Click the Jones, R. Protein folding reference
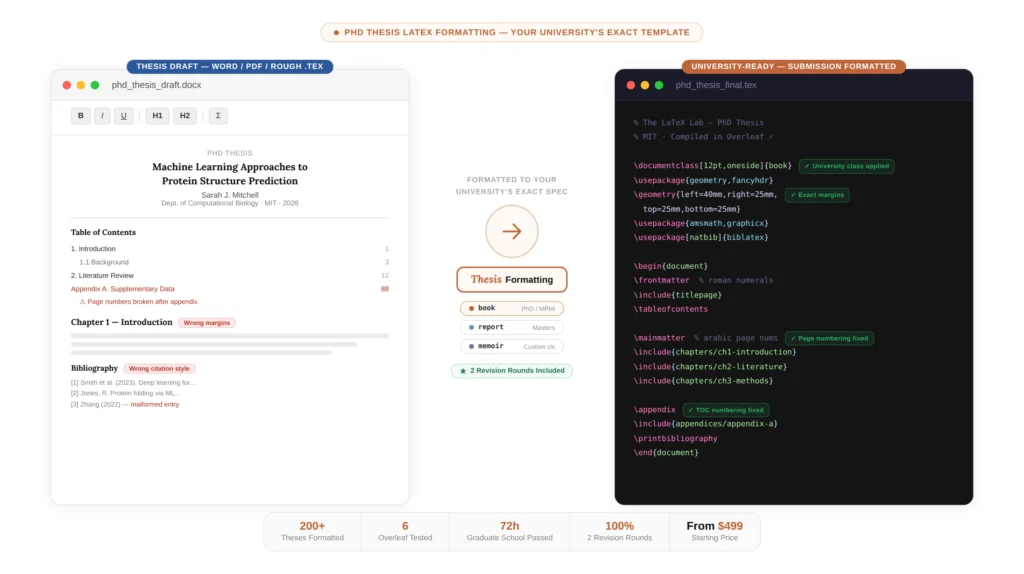 pos(125,393)
